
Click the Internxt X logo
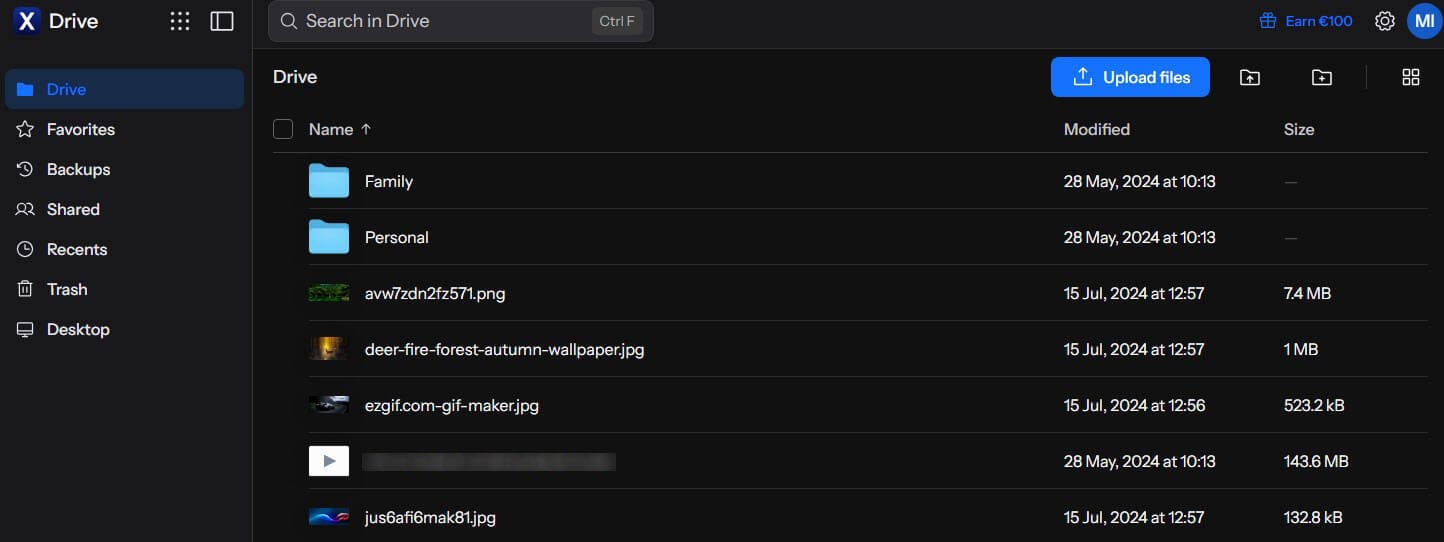[x=27, y=21]
